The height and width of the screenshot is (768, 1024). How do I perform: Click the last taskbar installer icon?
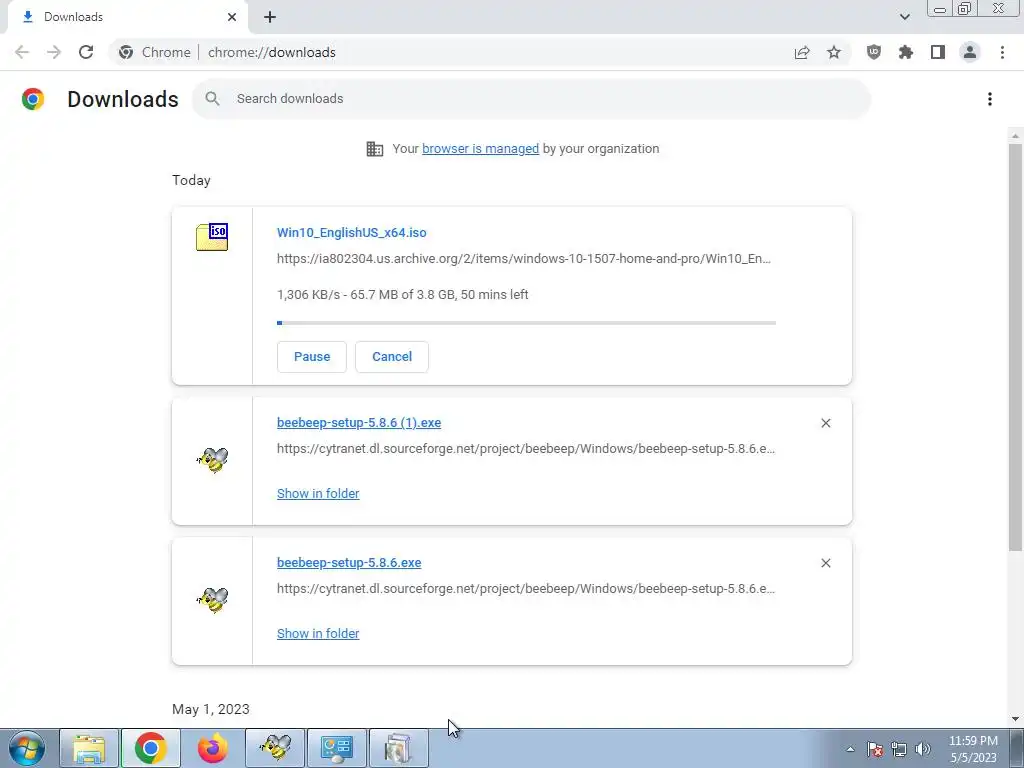pyautogui.click(x=399, y=748)
